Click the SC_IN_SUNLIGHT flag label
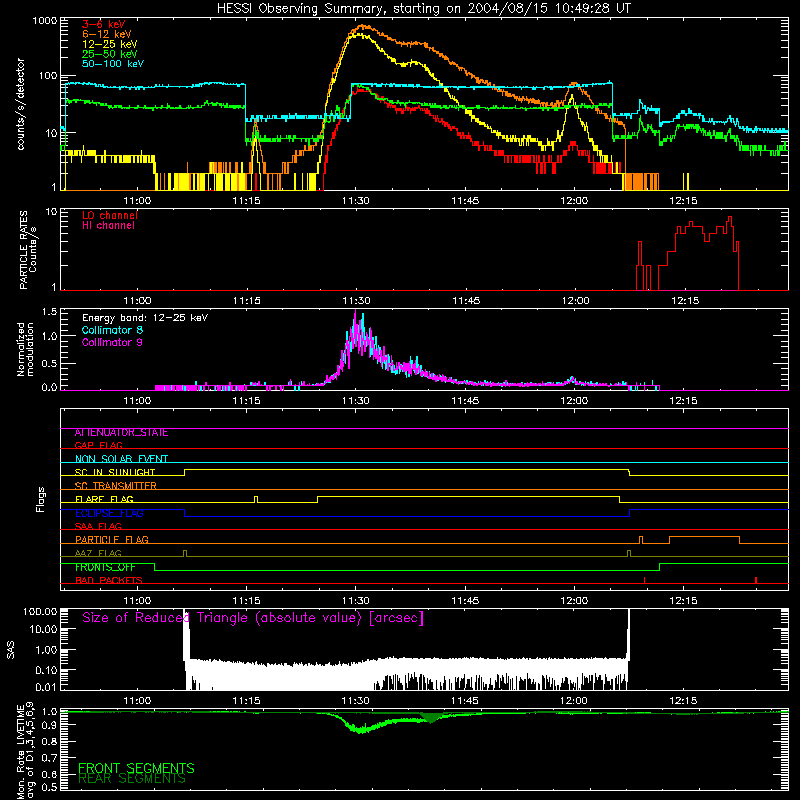 pos(115,472)
